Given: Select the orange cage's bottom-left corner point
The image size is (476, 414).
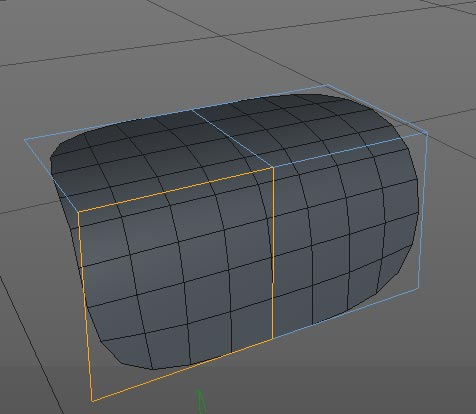Looking at the screenshot, I should pyautogui.click(x=92, y=401).
